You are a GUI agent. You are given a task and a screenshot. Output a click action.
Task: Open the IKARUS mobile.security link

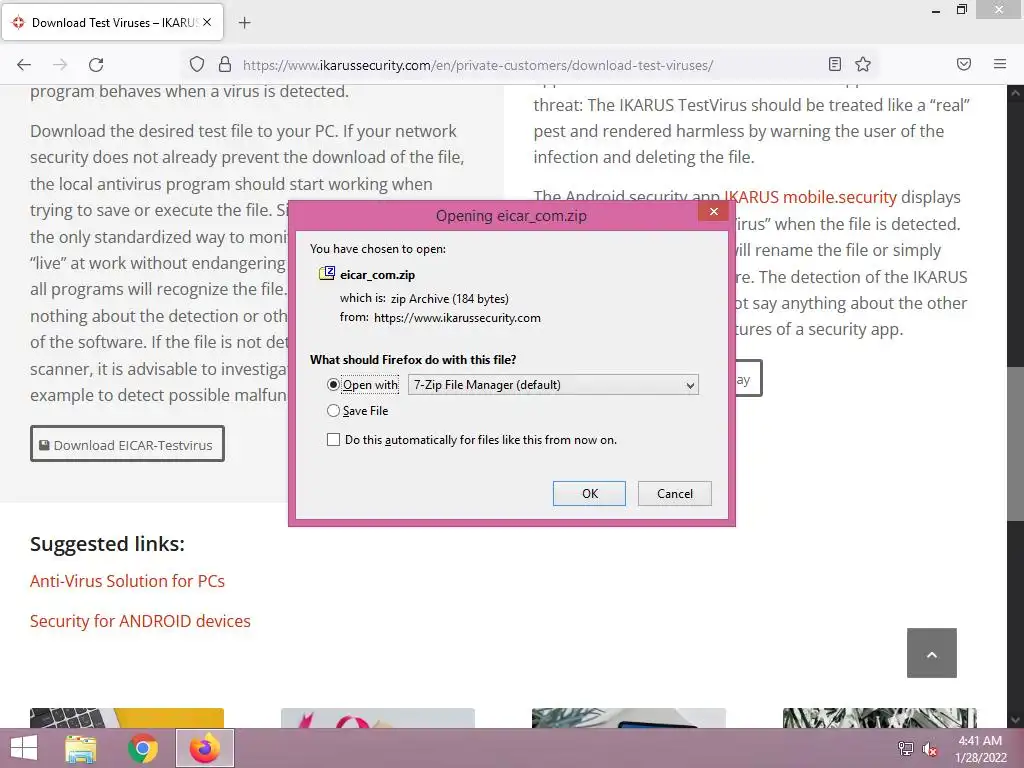(x=810, y=197)
